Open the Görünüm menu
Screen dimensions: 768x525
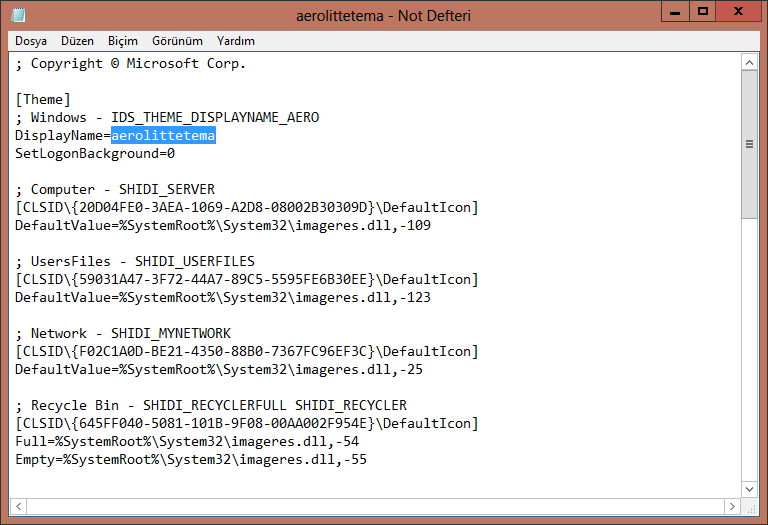click(x=177, y=41)
